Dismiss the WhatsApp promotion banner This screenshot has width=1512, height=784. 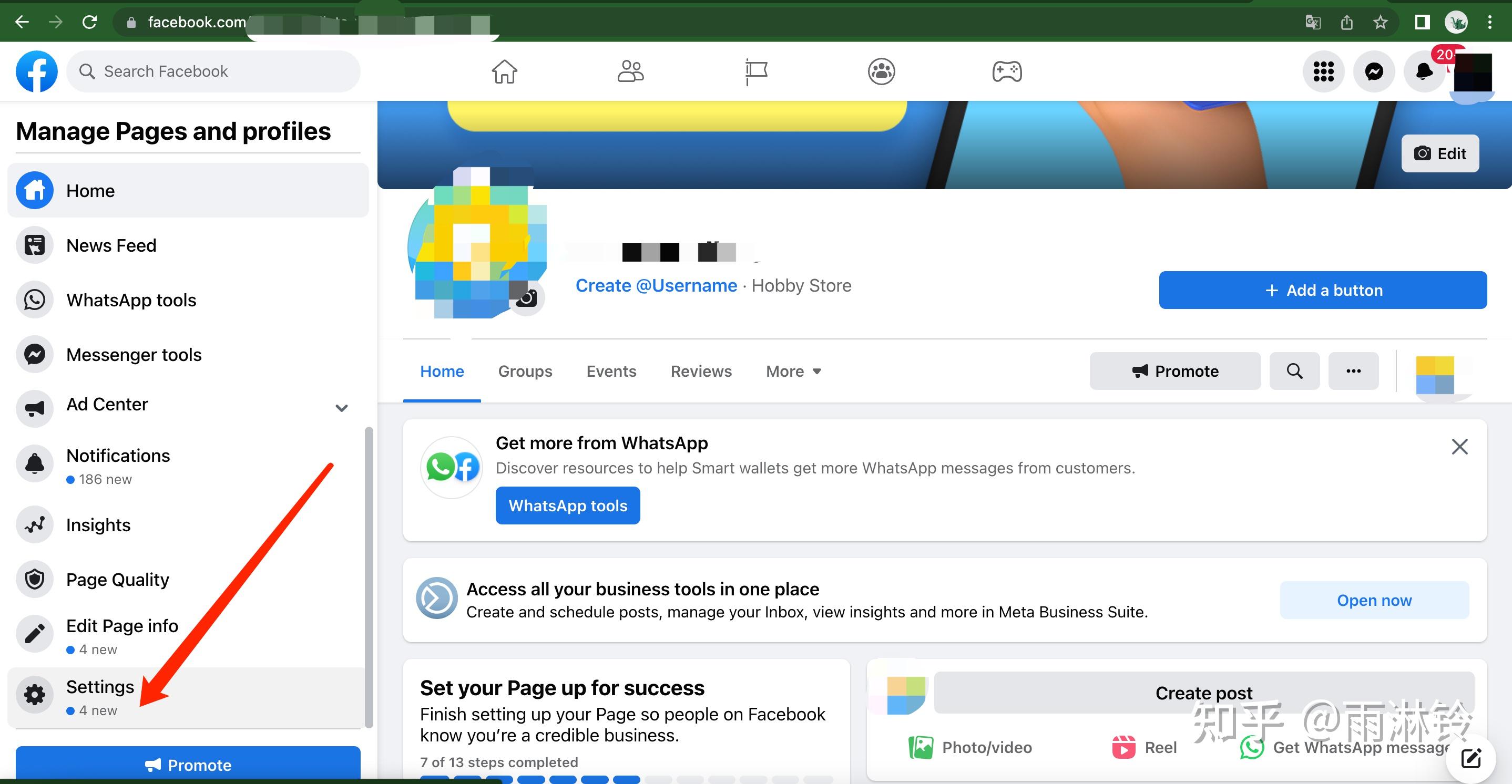click(1459, 446)
